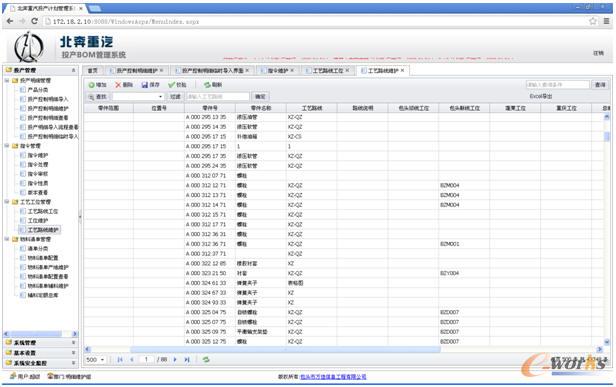Screen dimensions: 616x387
Task: Jump to the last page of the grid
Action: (x=187, y=359)
